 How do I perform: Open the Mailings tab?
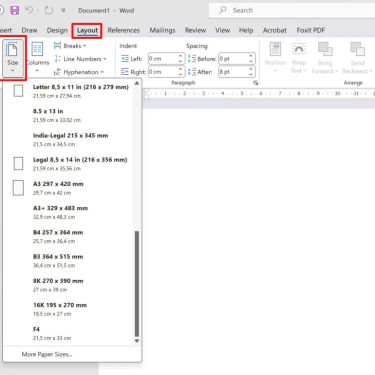tap(162, 30)
